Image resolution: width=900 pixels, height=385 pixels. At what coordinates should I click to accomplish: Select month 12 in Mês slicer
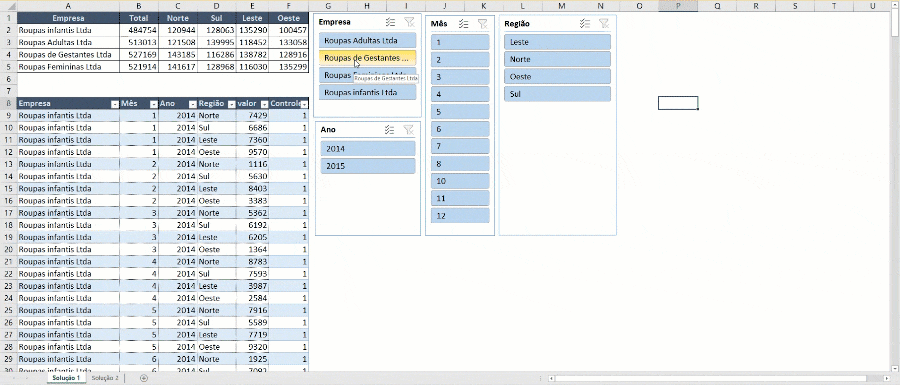pos(460,216)
